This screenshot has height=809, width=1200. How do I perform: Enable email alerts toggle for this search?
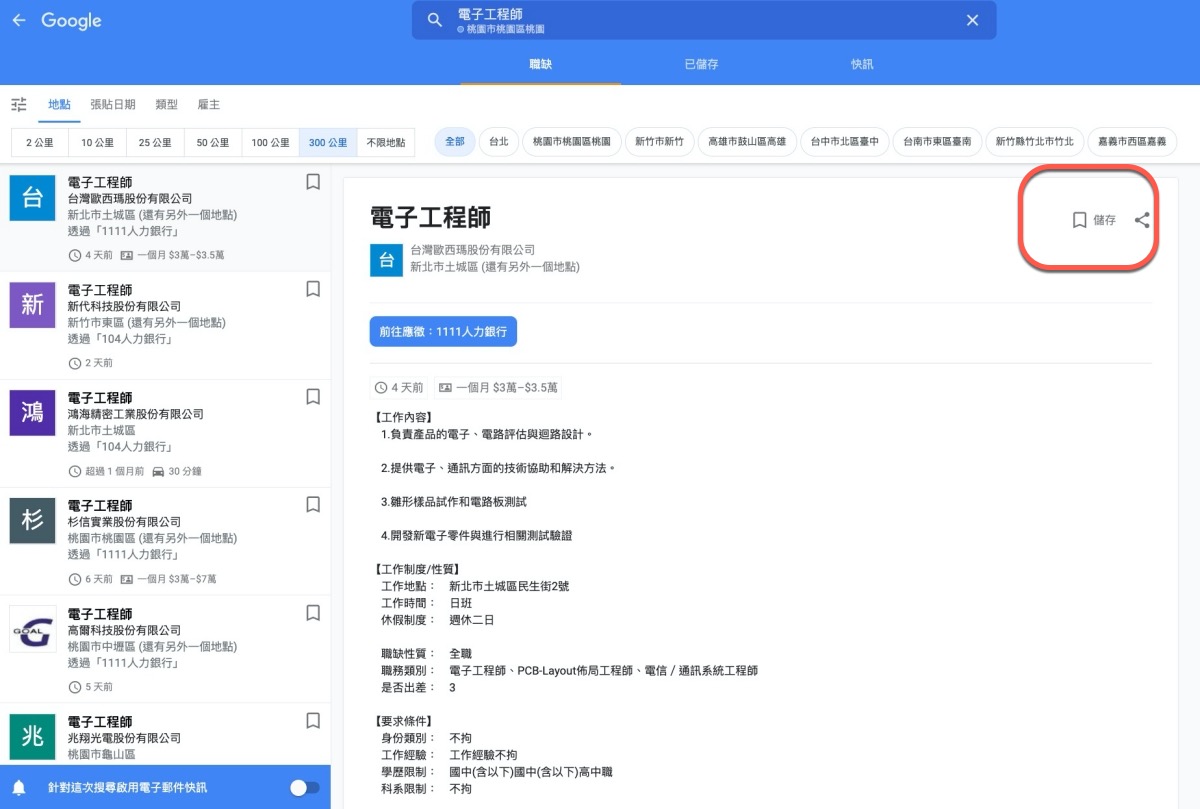tap(304, 788)
